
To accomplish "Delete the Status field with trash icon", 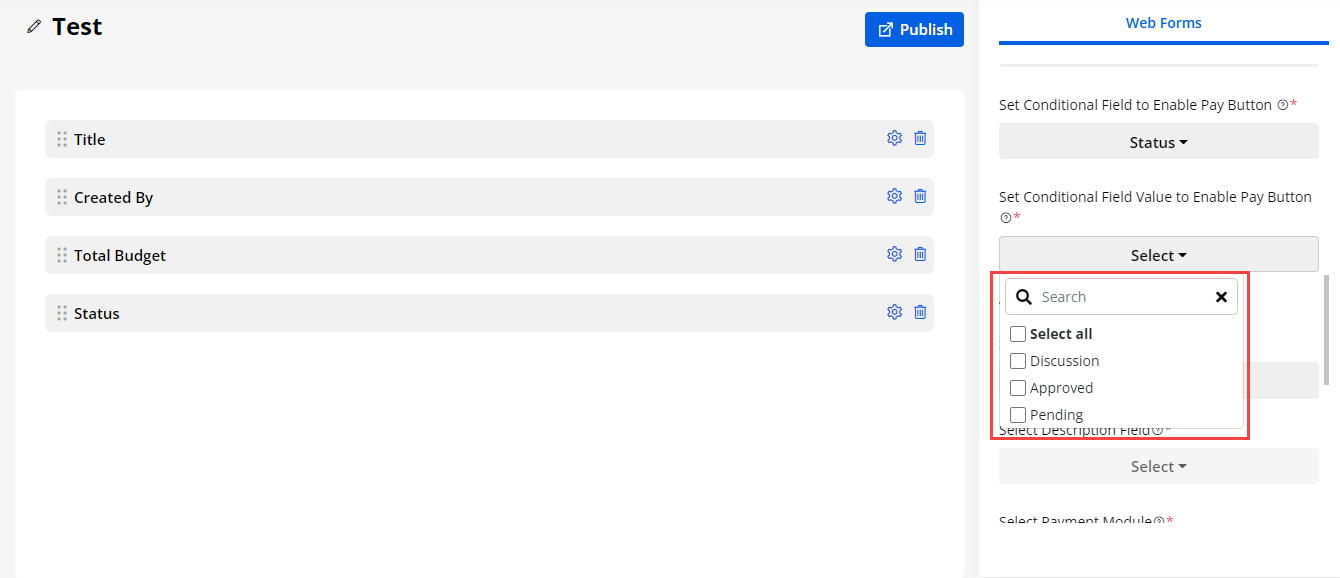I will point(920,313).
